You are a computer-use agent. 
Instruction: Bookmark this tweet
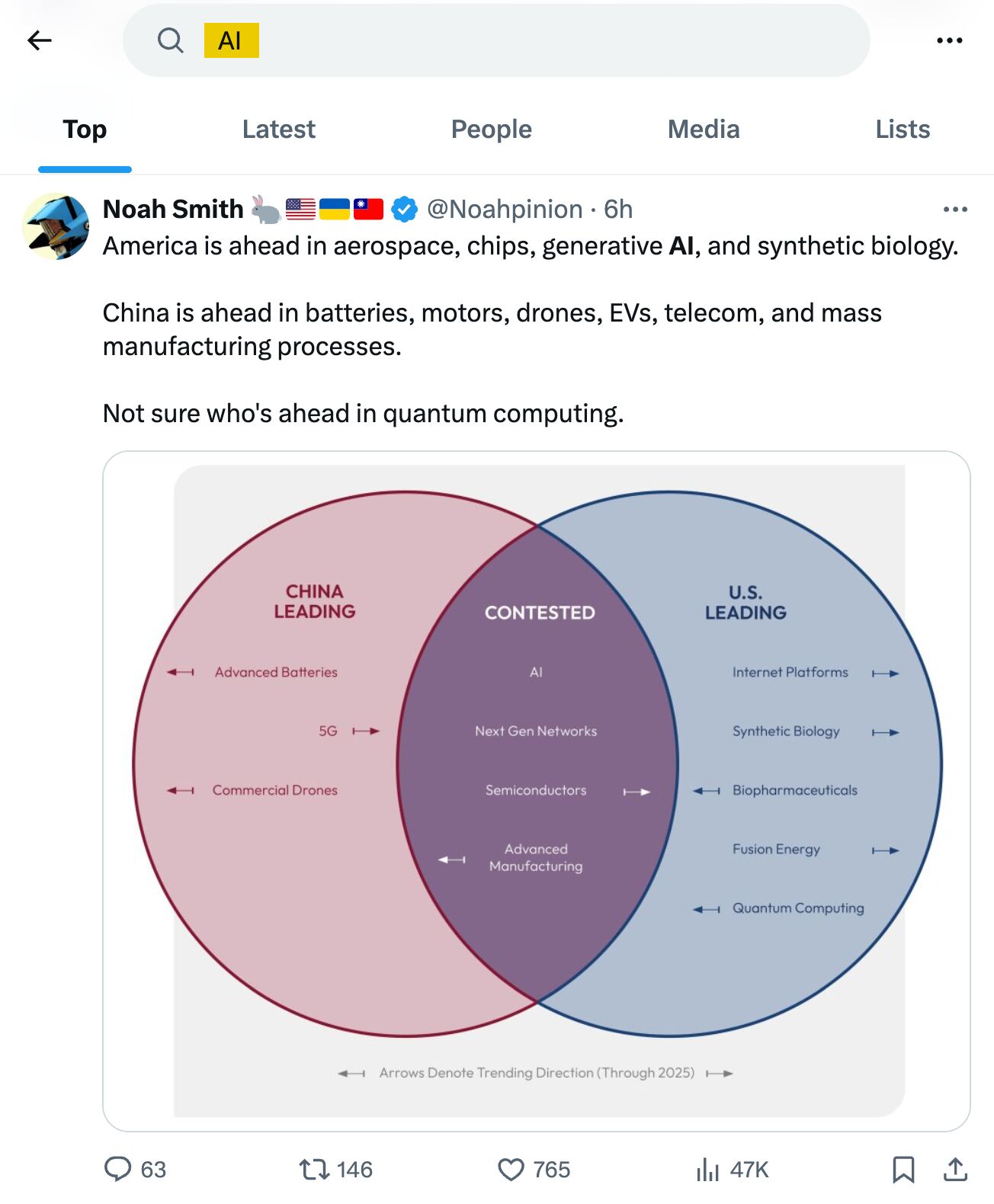coord(906,1169)
